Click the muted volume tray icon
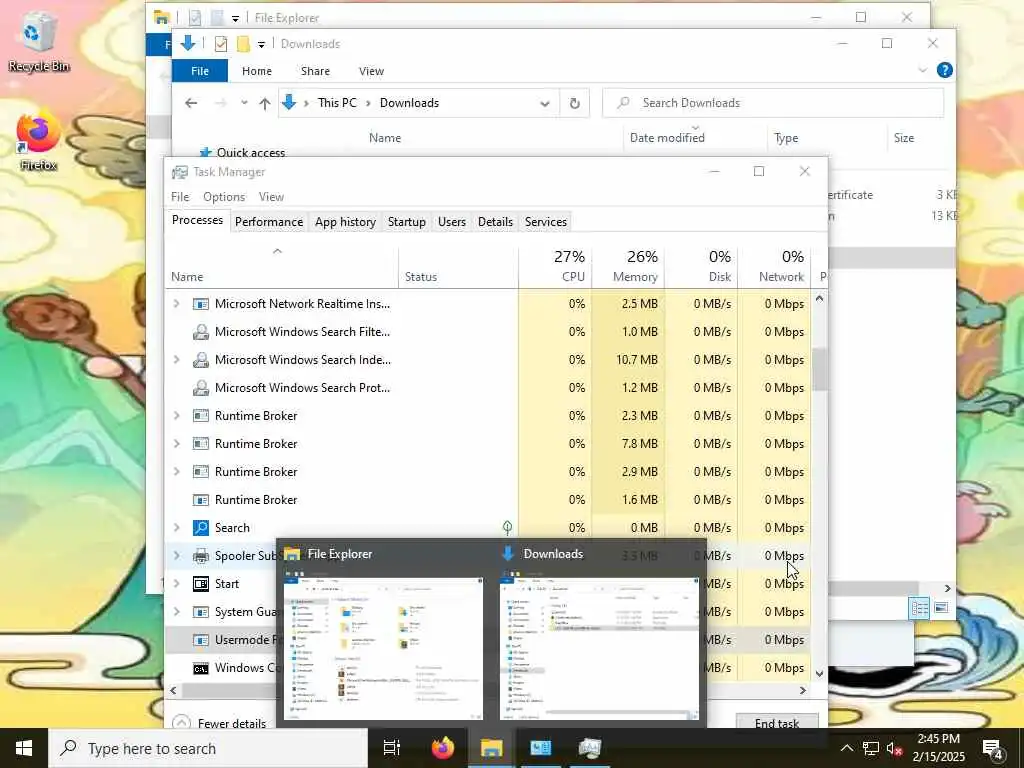 (895, 748)
